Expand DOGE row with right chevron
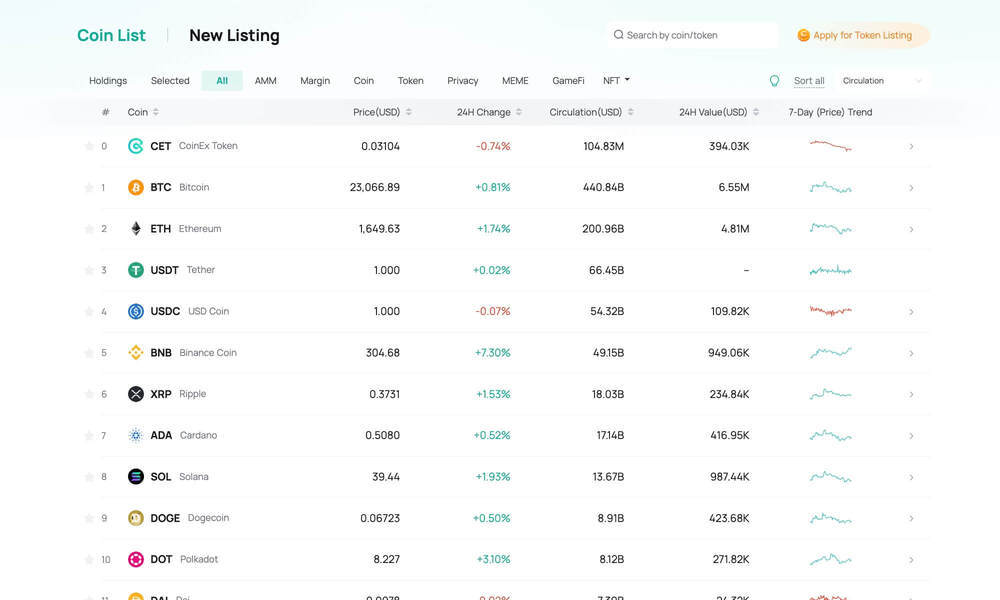The height and width of the screenshot is (600, 1000). pos(911,518)
